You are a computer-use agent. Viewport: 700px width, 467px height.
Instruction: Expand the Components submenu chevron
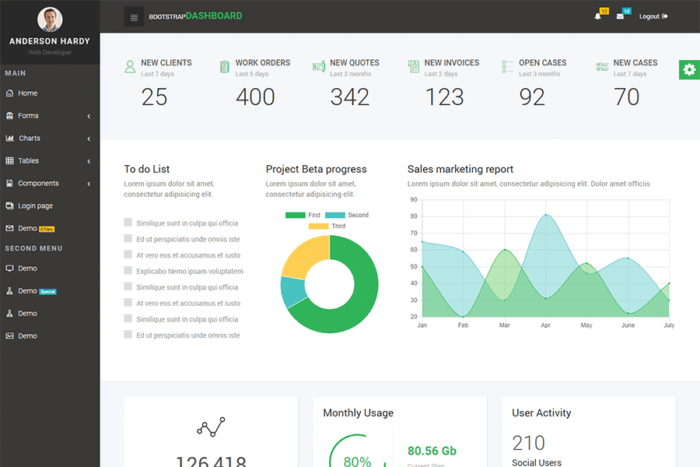click(x=89, y=183)
